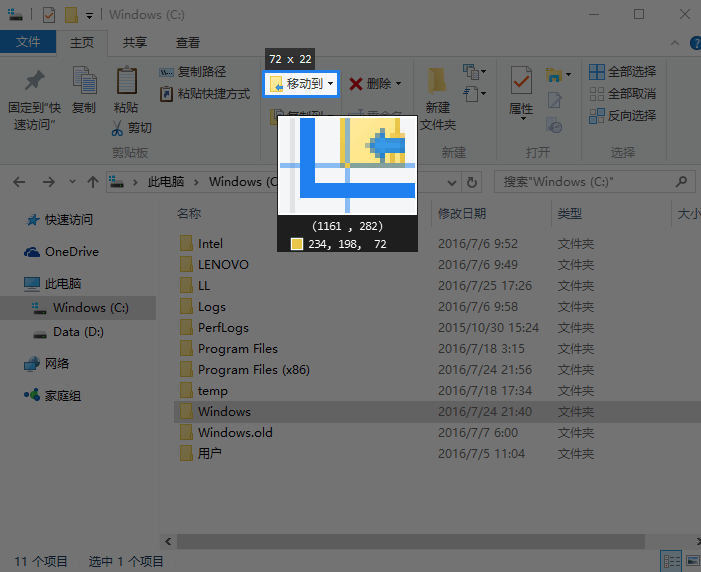Go Up one level arrow
This screenshot has height=572, width=701.
coord(93,182)
